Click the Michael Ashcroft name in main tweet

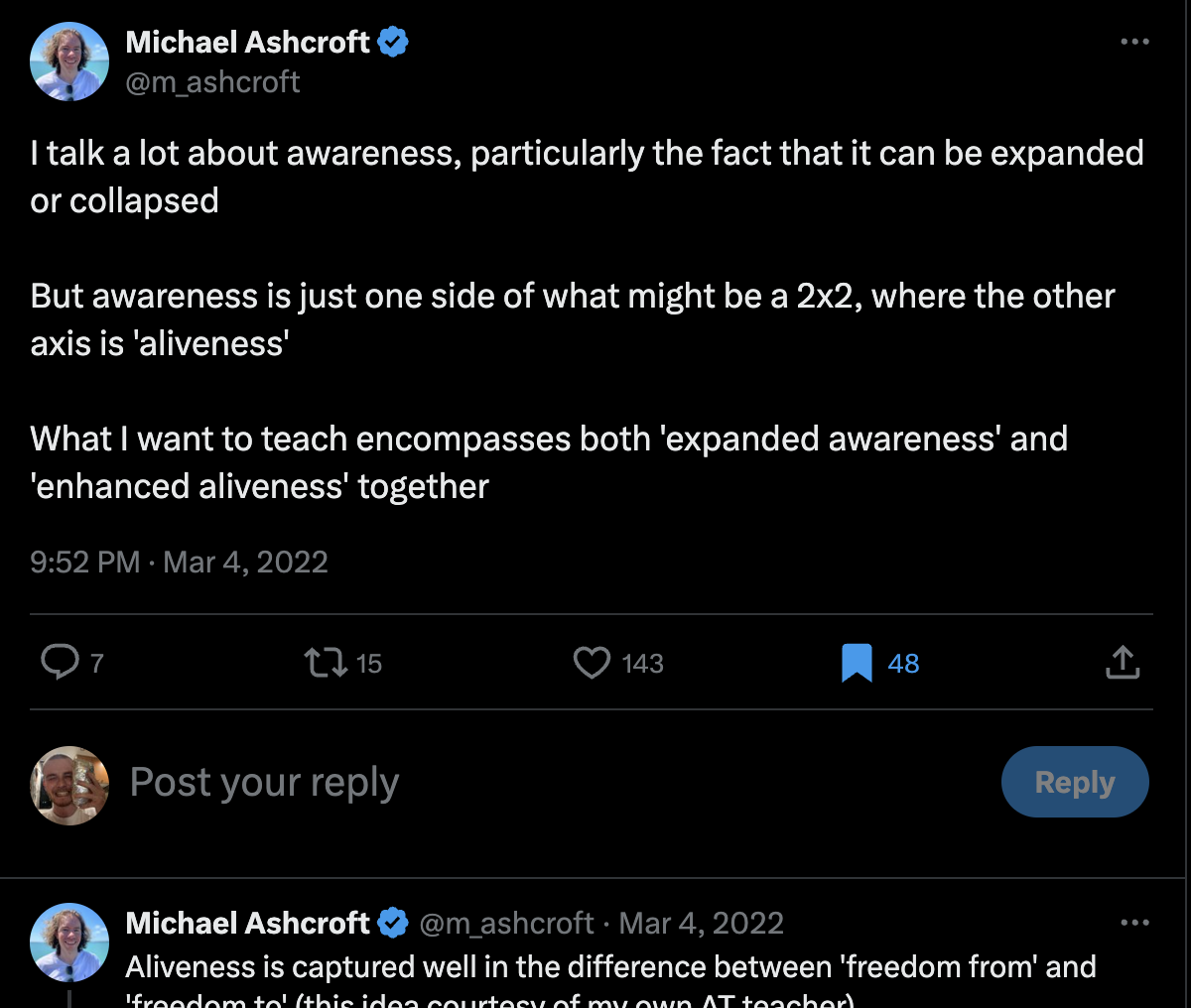pyautogui.click(x=247, y=42)
